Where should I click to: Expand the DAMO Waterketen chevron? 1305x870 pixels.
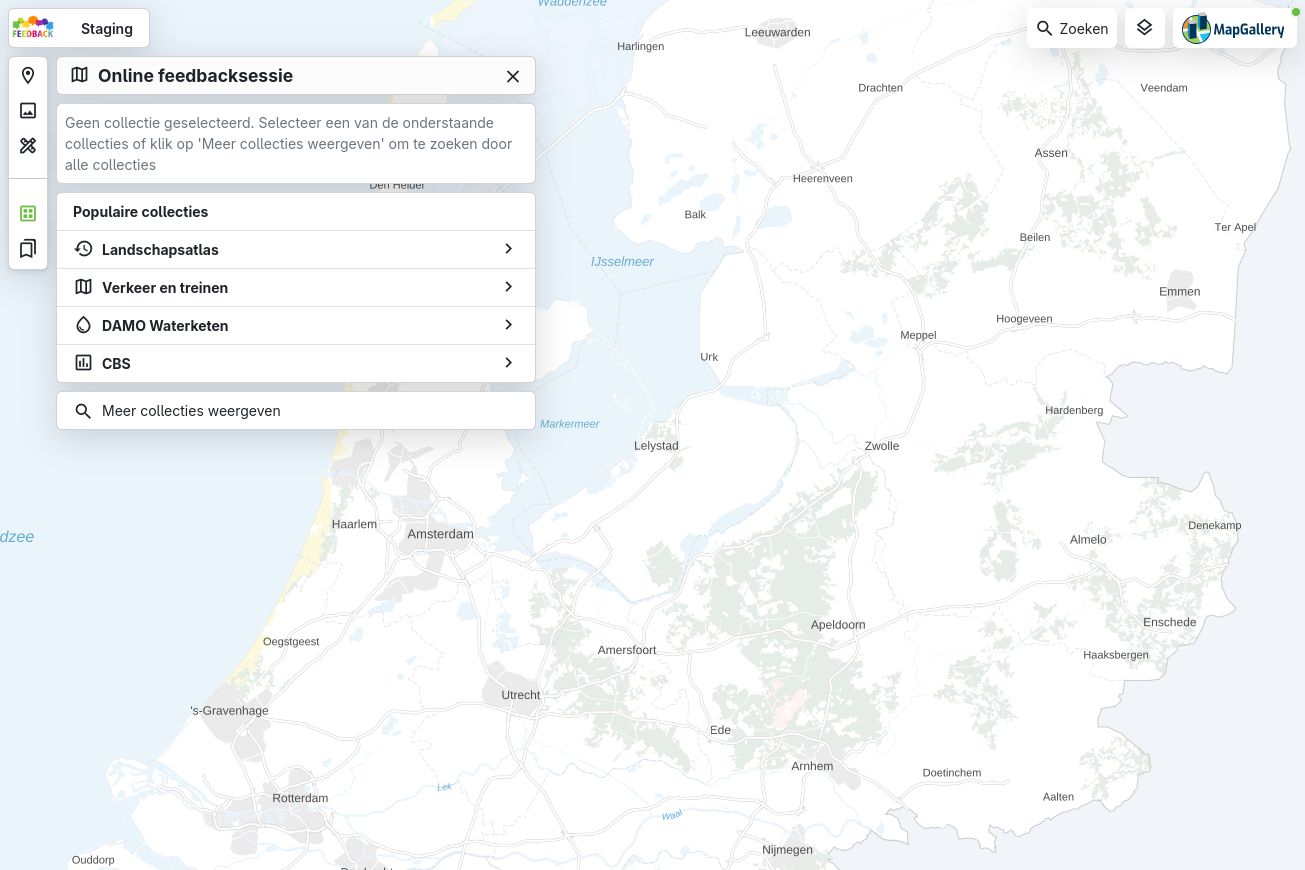coord(508,325)
